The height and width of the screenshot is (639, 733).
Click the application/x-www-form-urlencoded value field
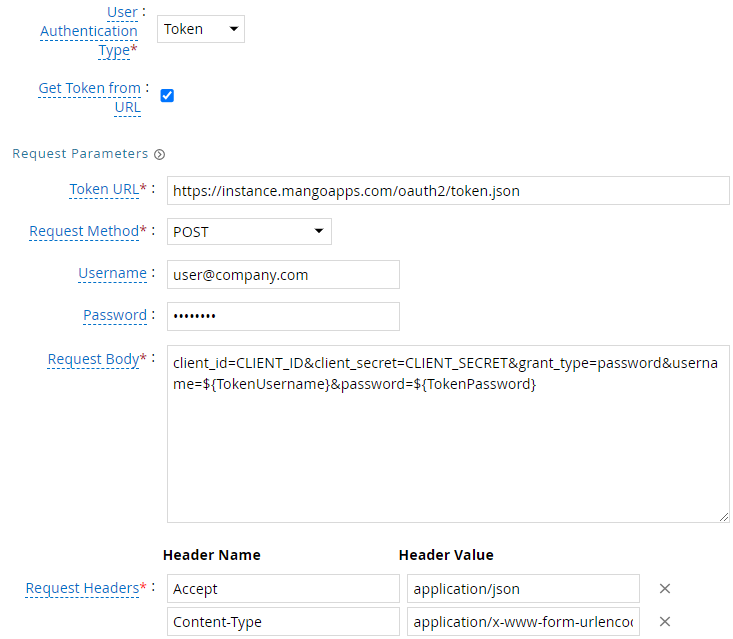[523, 622]
